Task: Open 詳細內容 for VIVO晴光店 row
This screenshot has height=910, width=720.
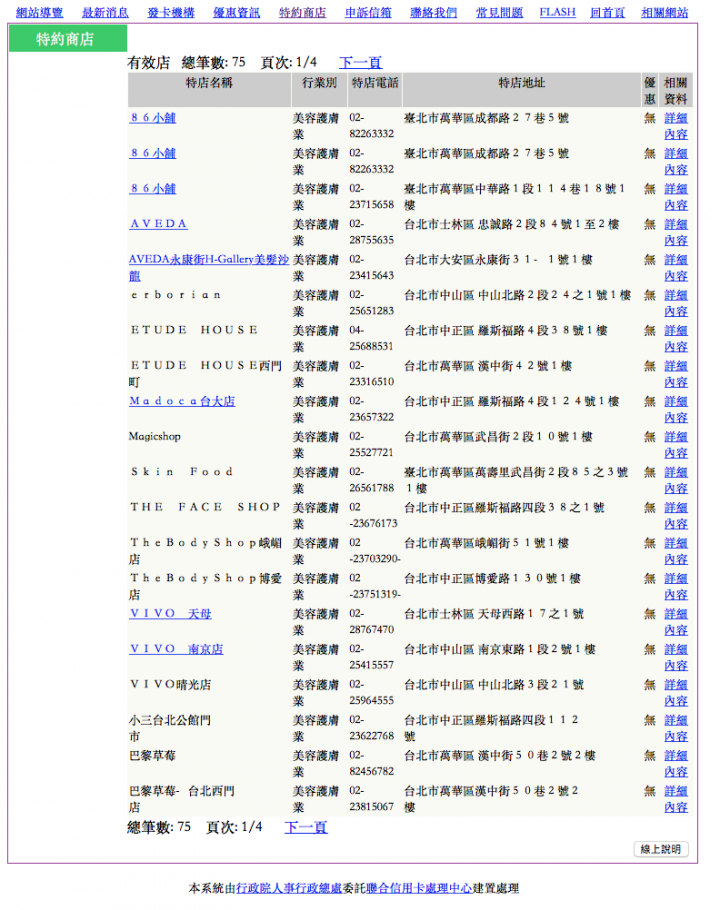Action: pyautogui.click(x=676, y=692)
